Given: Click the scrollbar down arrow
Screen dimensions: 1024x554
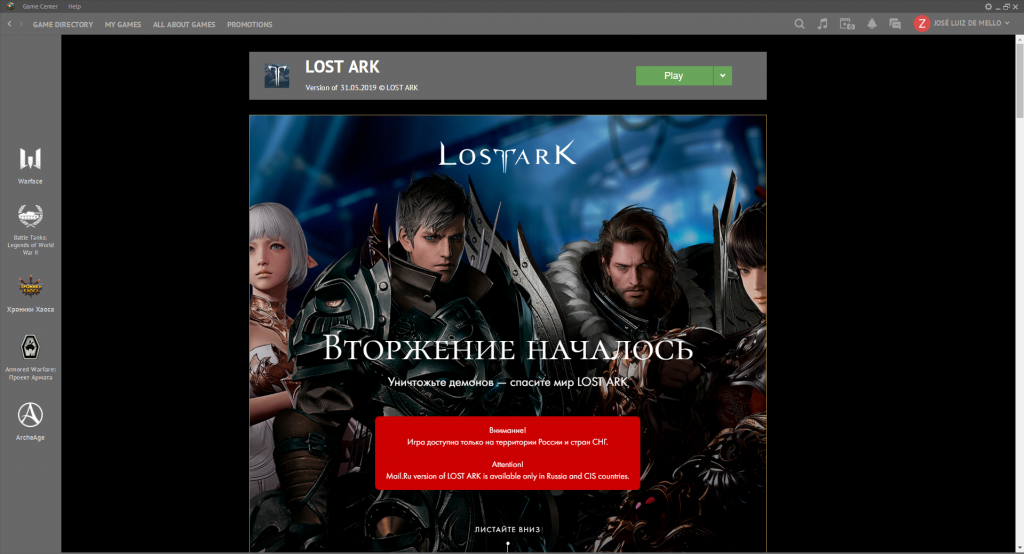Looking at the screenshot, I should point(1019,549).
